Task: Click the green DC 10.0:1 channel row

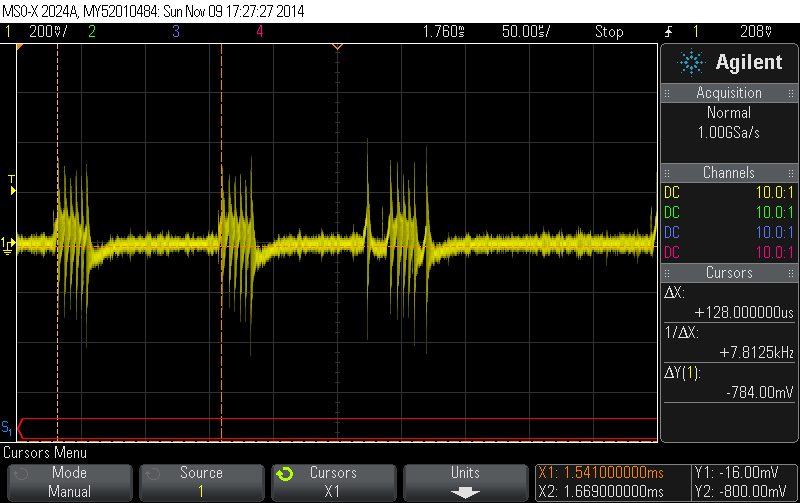Action: (729, 212)
